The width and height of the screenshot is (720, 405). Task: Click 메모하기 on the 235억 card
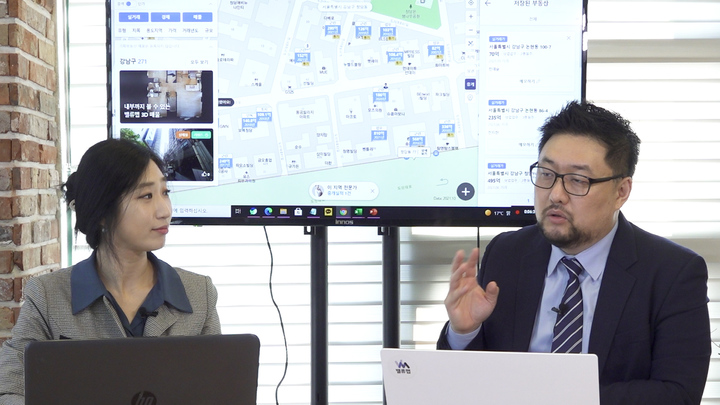tap(529, 145)
